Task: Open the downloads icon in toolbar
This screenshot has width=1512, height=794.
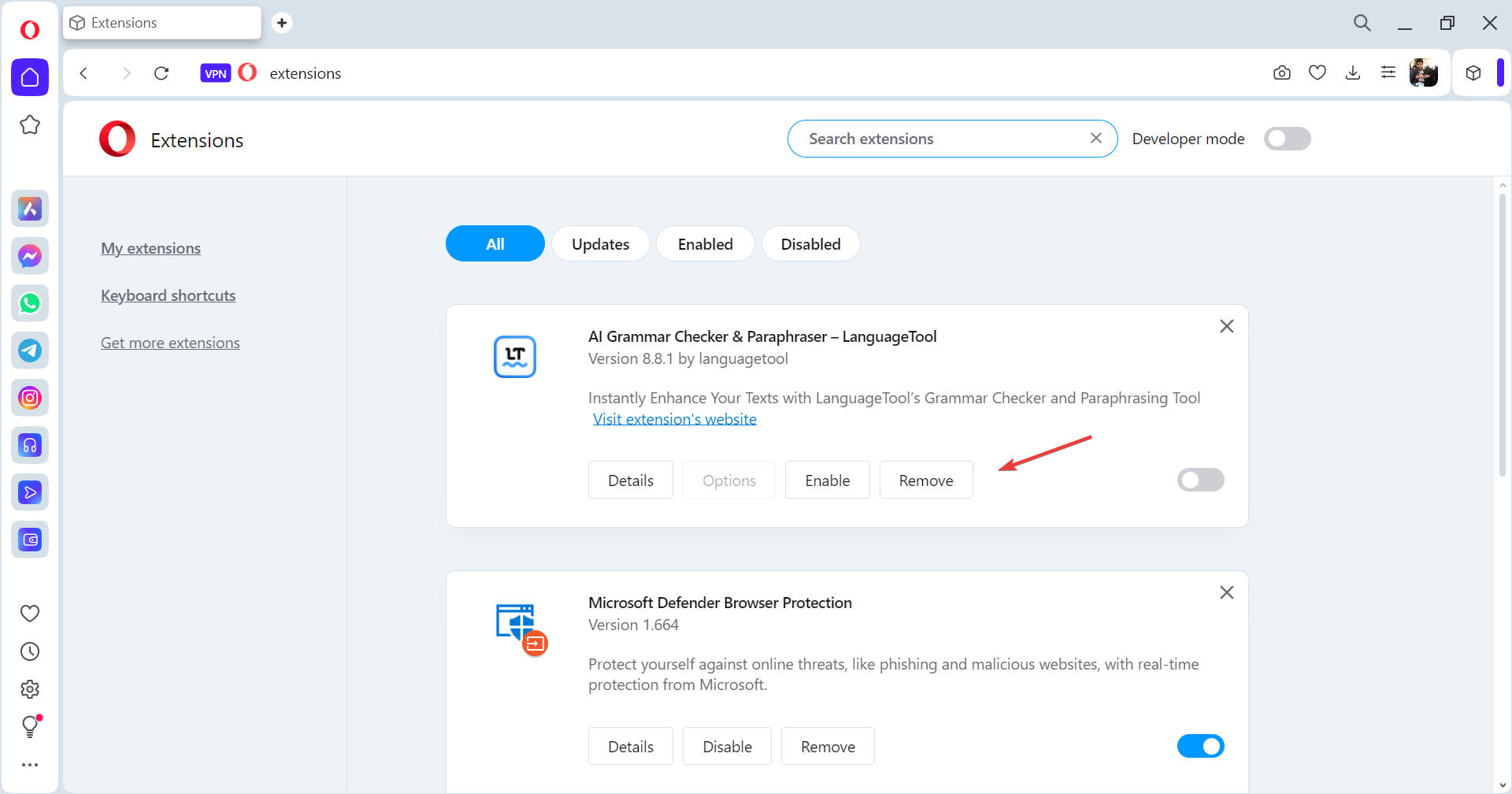Action: click(x=1352, y=73)
